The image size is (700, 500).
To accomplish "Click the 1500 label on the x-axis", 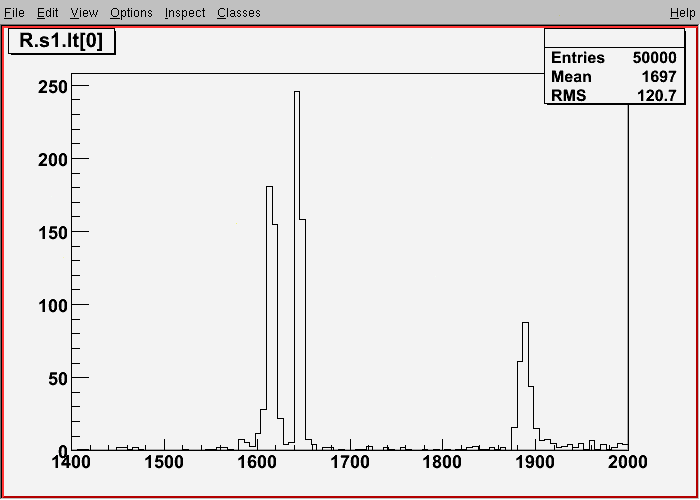I will click(164, 462).
